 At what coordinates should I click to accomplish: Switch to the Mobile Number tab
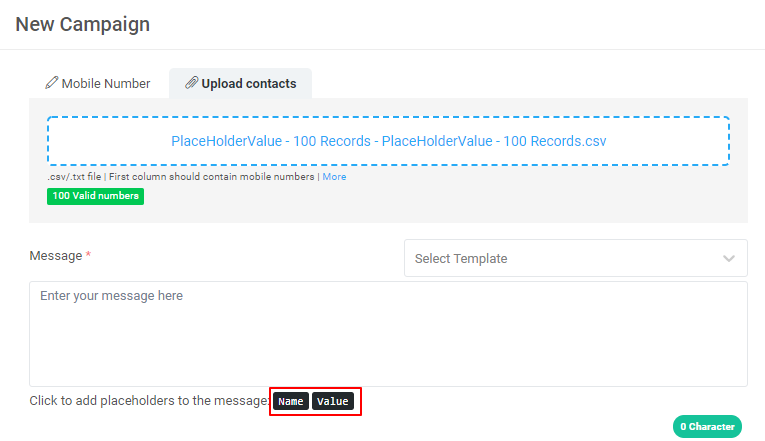coord(98,84)
